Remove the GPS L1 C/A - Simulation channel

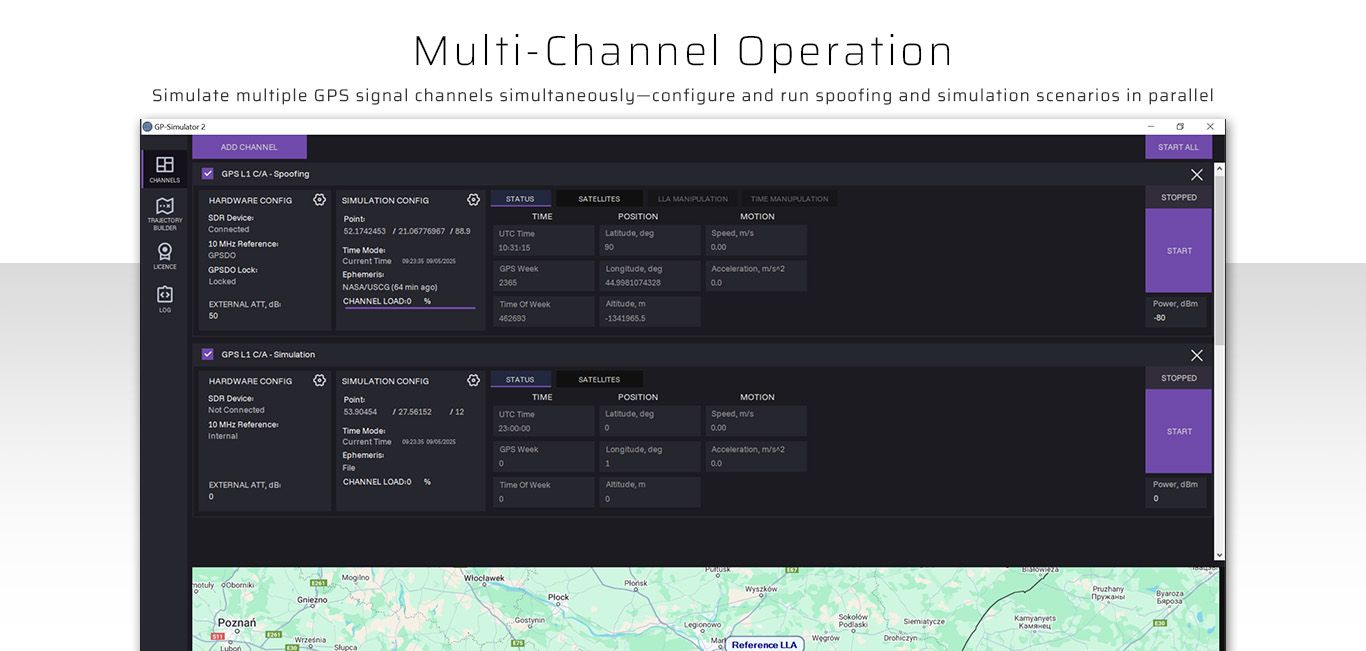1196,355
